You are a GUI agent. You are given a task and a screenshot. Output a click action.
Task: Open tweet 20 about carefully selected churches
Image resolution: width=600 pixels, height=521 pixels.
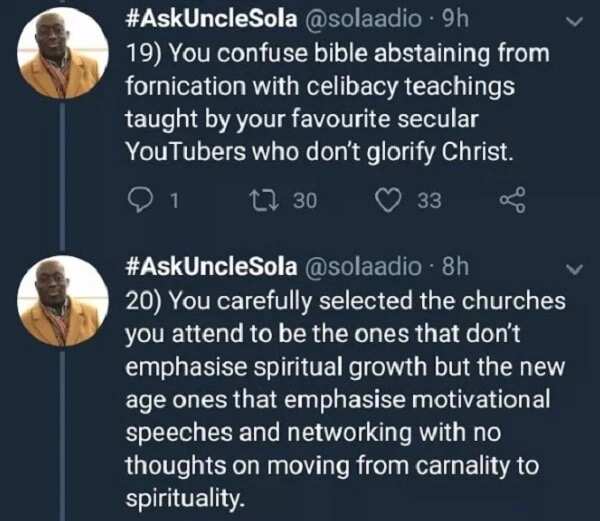click(x=345, y=399)
